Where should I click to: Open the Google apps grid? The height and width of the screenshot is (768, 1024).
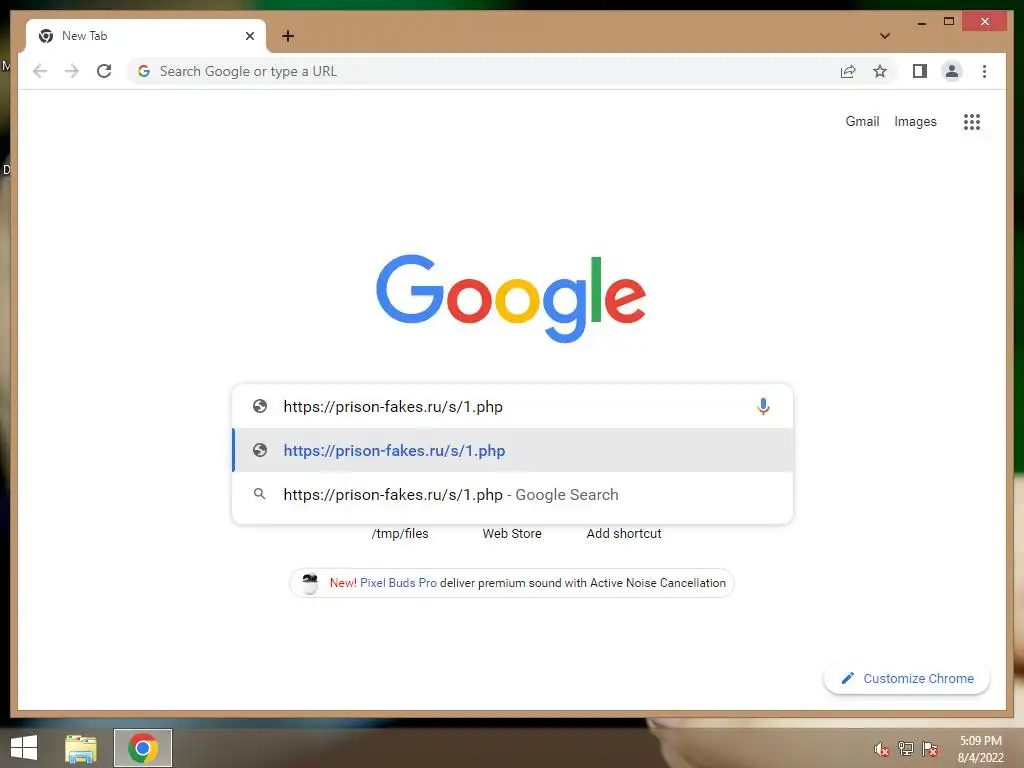coord(972,121)
